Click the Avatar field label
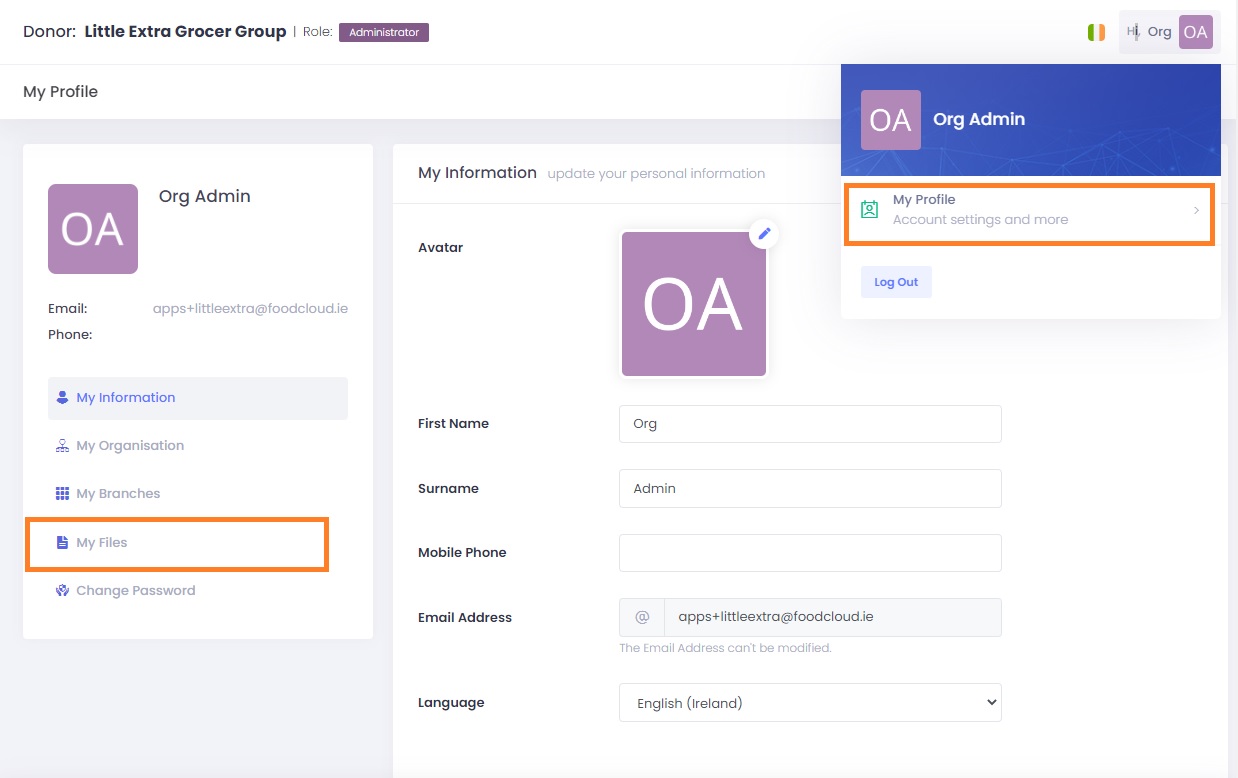Image resolution: width=1238 pixels, height=778 pixels. point(441,247)
